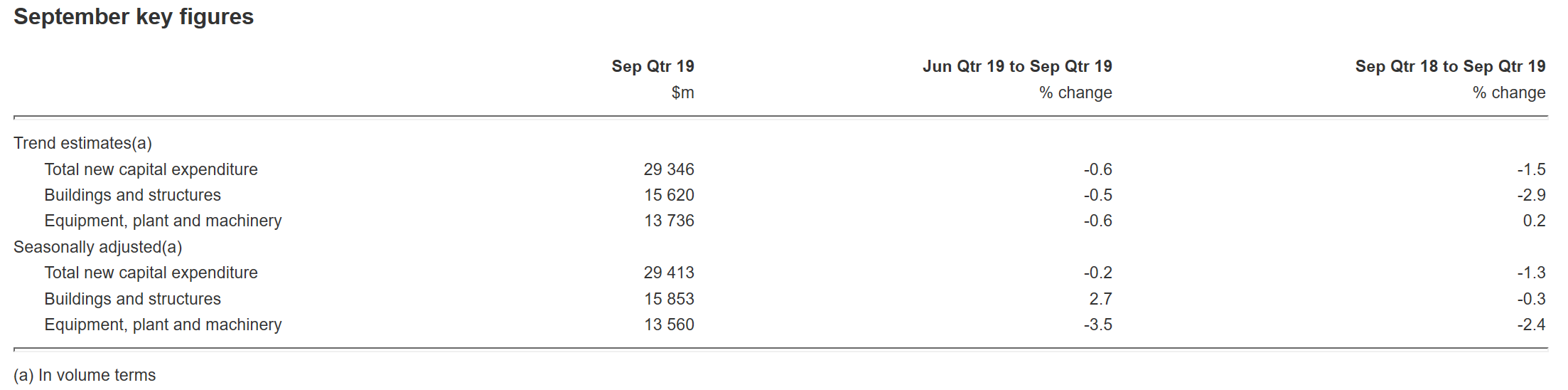Image resolution: width=1568 pixels, height=390 pixels.
Task: Click the 0.2 annual change cell
Action: [1534, 221]
